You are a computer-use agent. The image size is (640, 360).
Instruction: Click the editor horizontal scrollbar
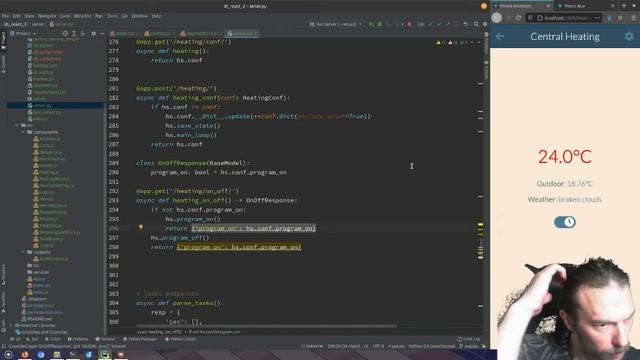tap(266, 326)
